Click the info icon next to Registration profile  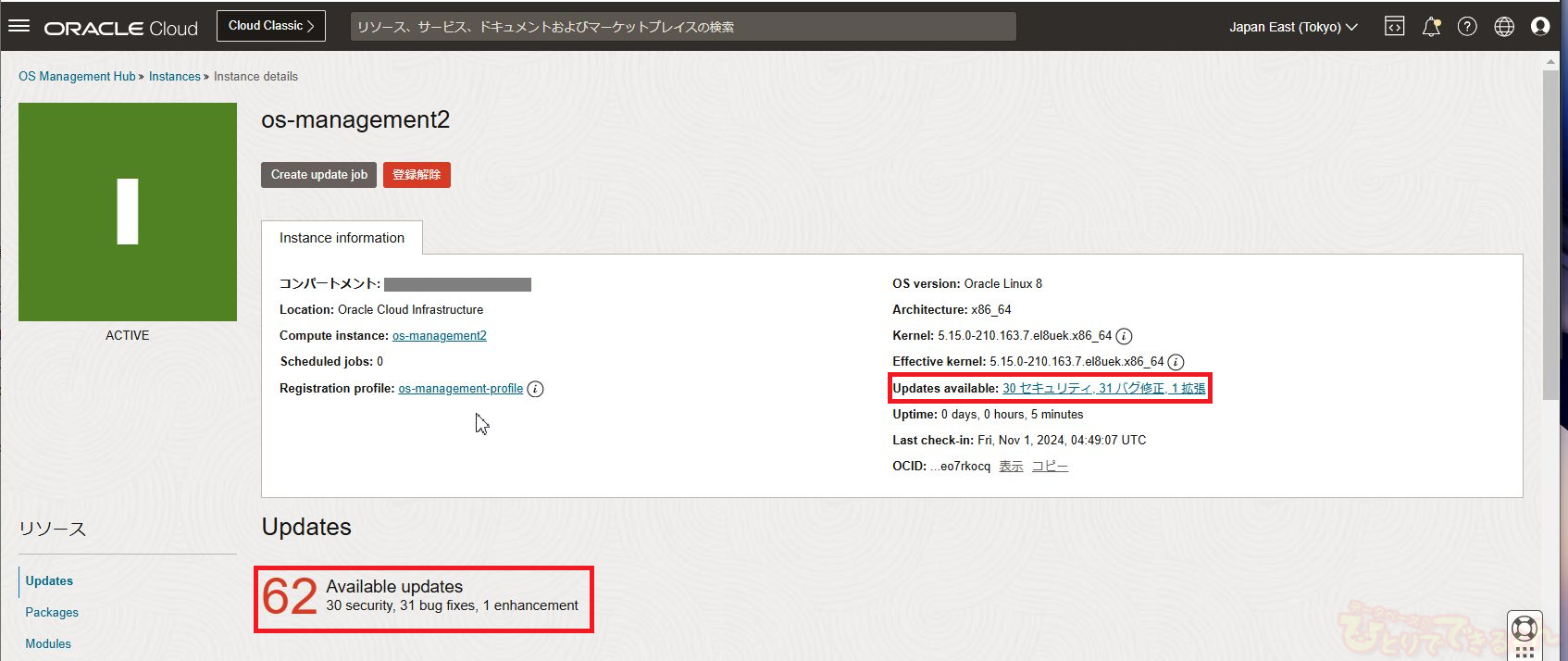tap(535, 389)
